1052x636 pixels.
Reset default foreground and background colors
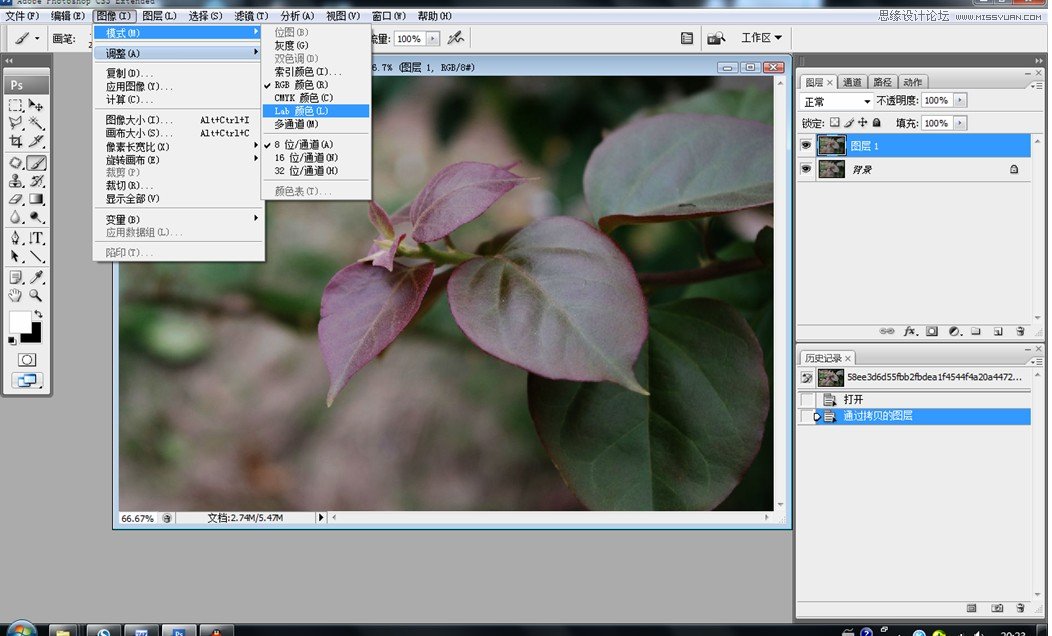[12, 341]
